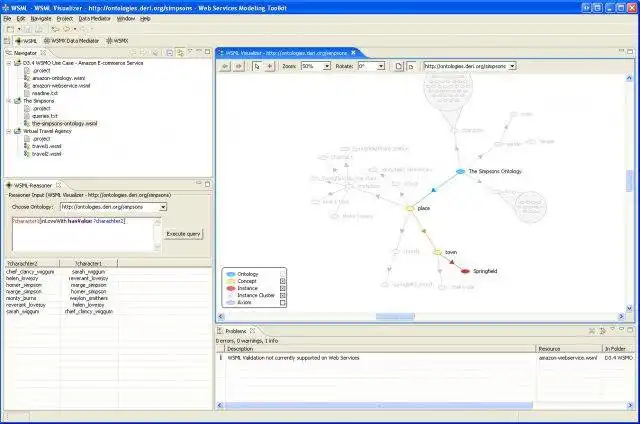The height and width of the screenshot is (424, 640).
Task: Click the Visualizer vertical scrollbar thumb
Action: pos(629,181)
